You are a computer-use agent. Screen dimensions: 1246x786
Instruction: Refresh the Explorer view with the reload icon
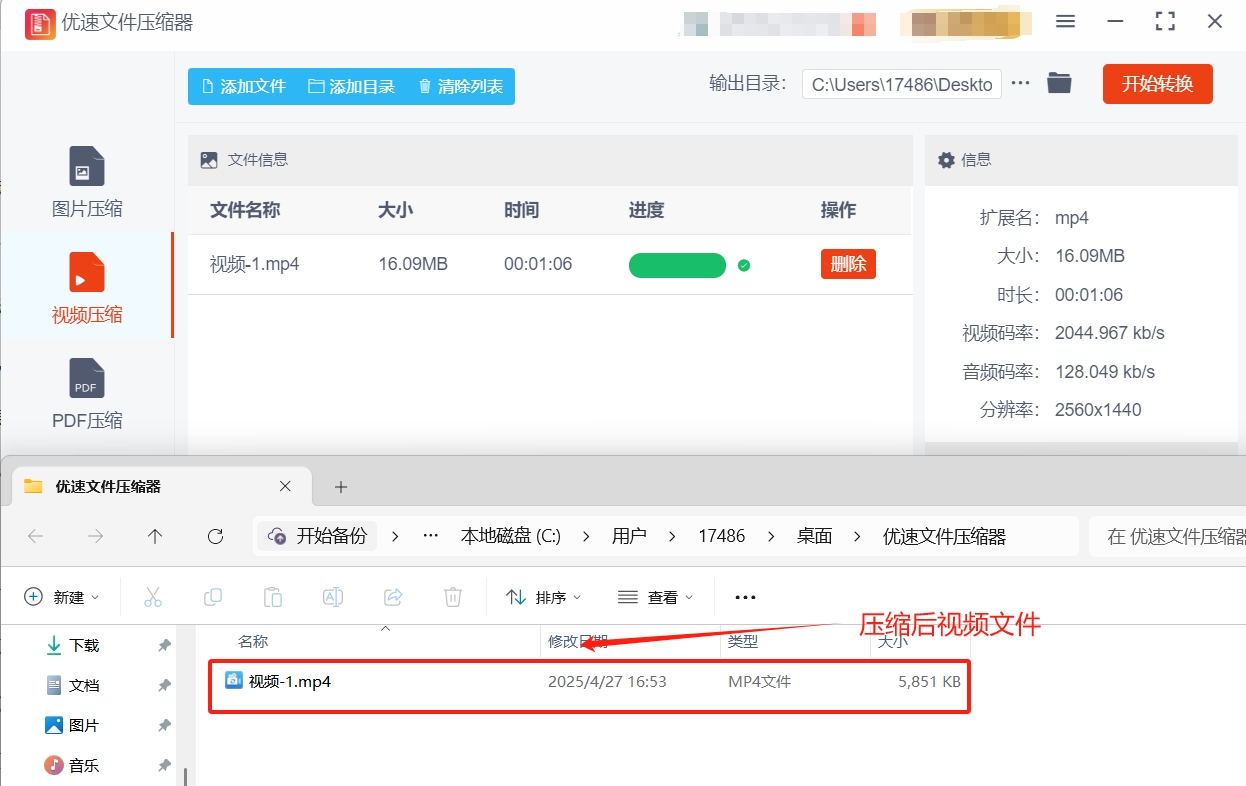[x=215, y=536]
